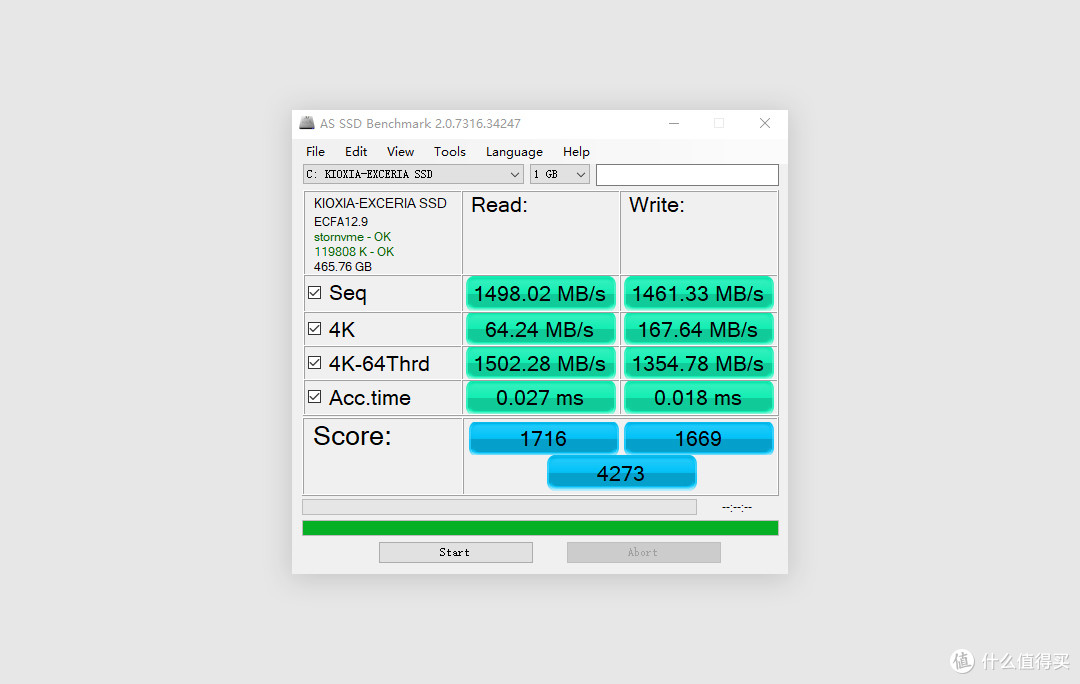Screen dimensions: 1080x684
Task: Open the View menu
Action: pos(400,151)
